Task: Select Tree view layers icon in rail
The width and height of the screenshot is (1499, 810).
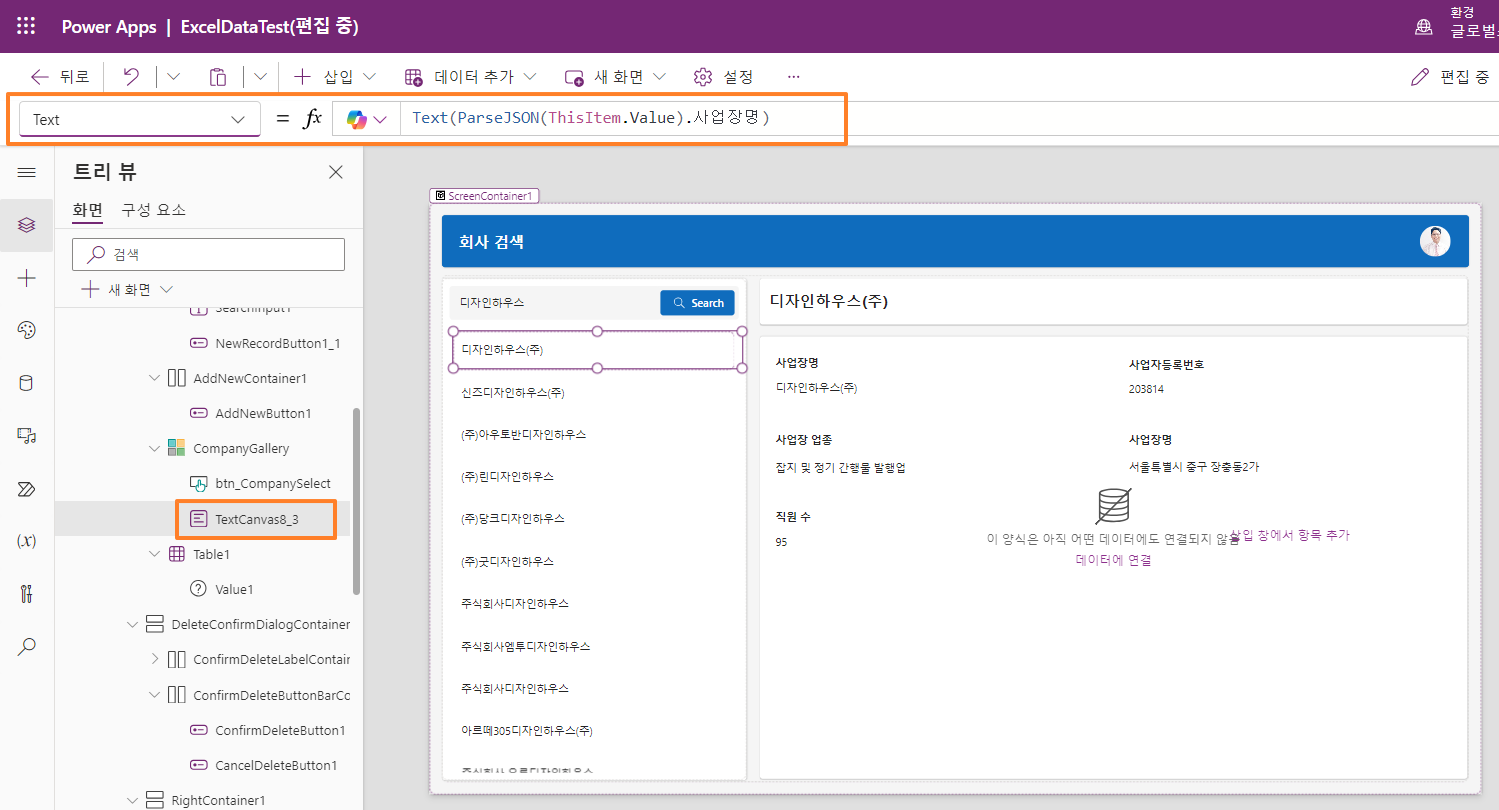Action: click(27, 225)
